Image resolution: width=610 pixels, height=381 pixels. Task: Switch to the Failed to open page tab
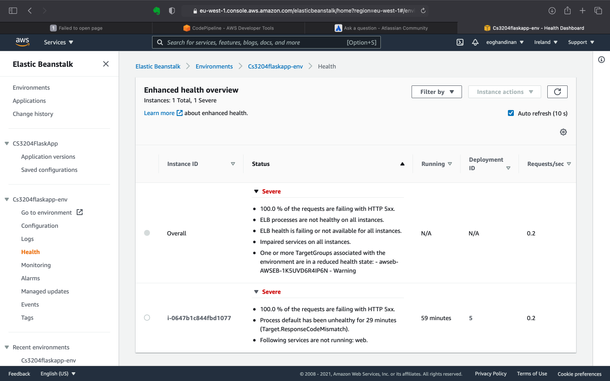[x=76, y=28]
